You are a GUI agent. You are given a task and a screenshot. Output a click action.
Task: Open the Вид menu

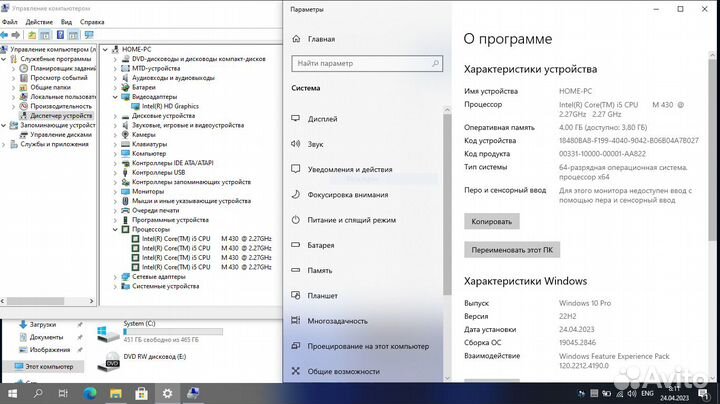67,22
